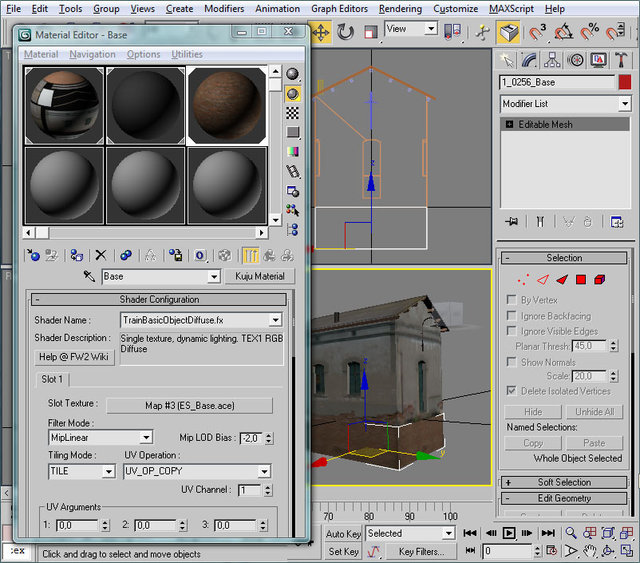This screenshot has height=563, width=640.
Task: Enable the By Vertex checkbox
Action: pyautogui.click(x=512, y=300)
